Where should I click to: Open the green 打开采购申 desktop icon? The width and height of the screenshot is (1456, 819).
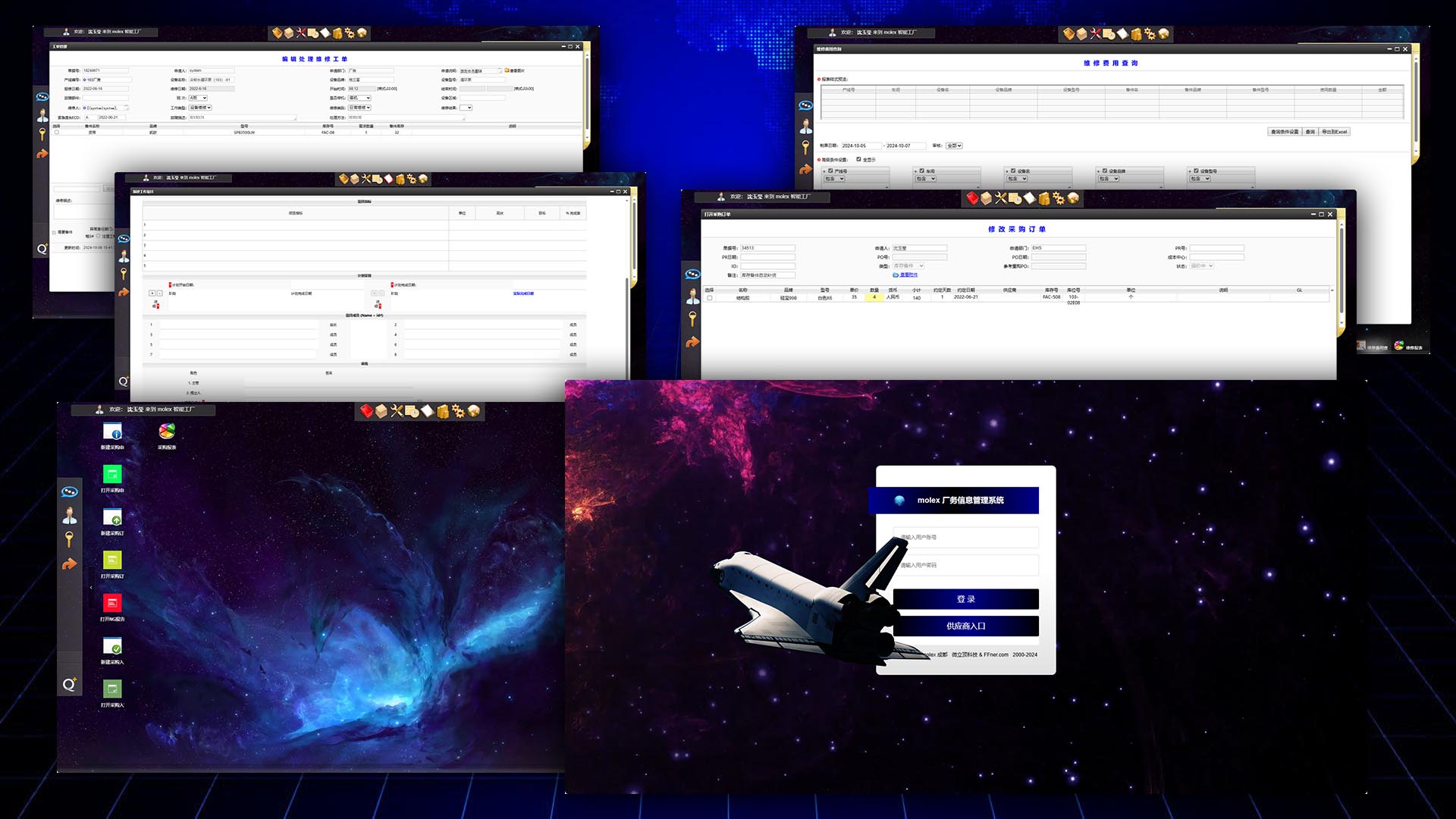[x=112, y=475]
